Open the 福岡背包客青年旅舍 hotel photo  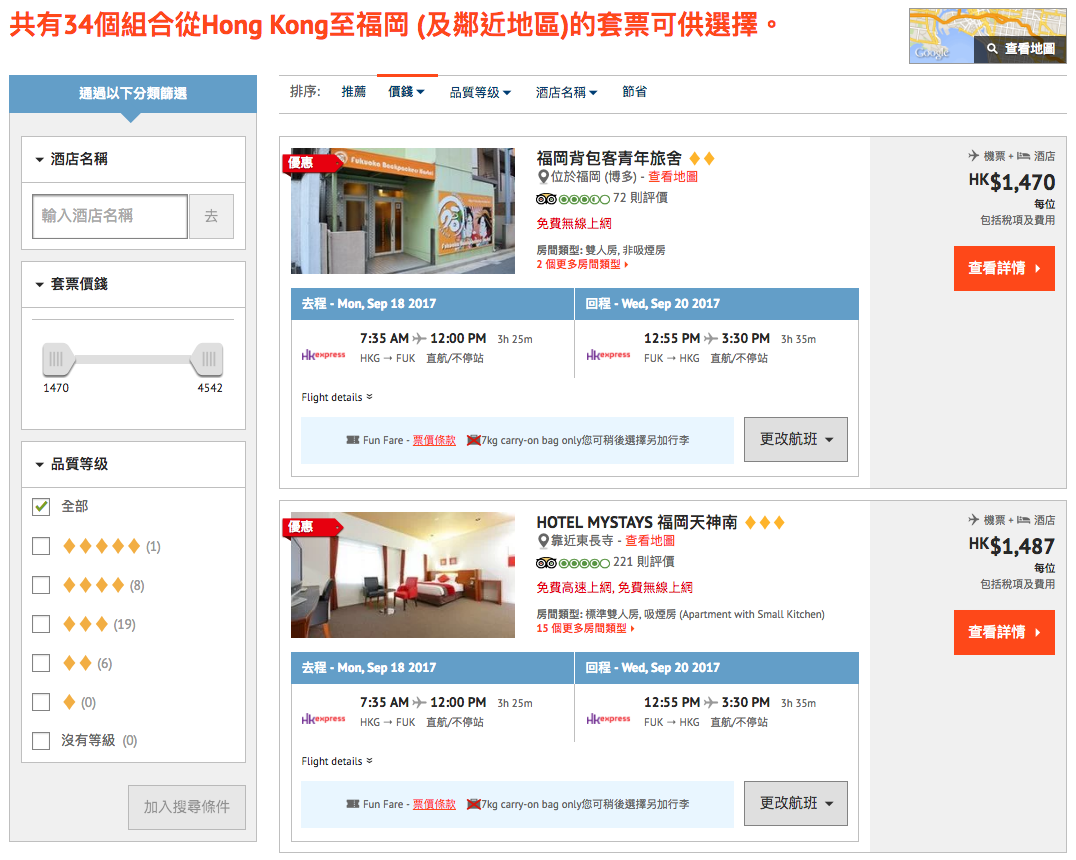[403, 211]
